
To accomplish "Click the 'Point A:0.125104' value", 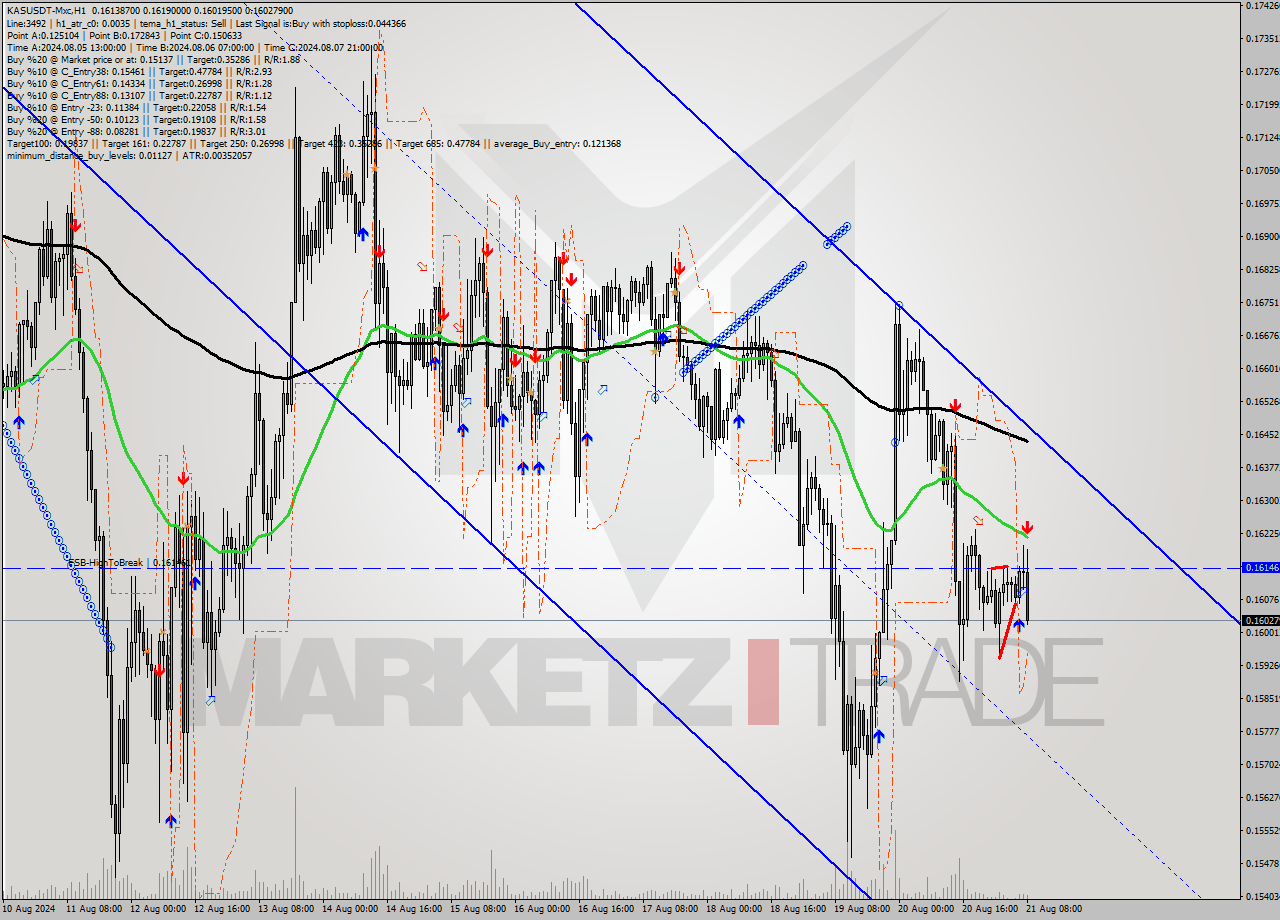I will (x=42, y=35).
